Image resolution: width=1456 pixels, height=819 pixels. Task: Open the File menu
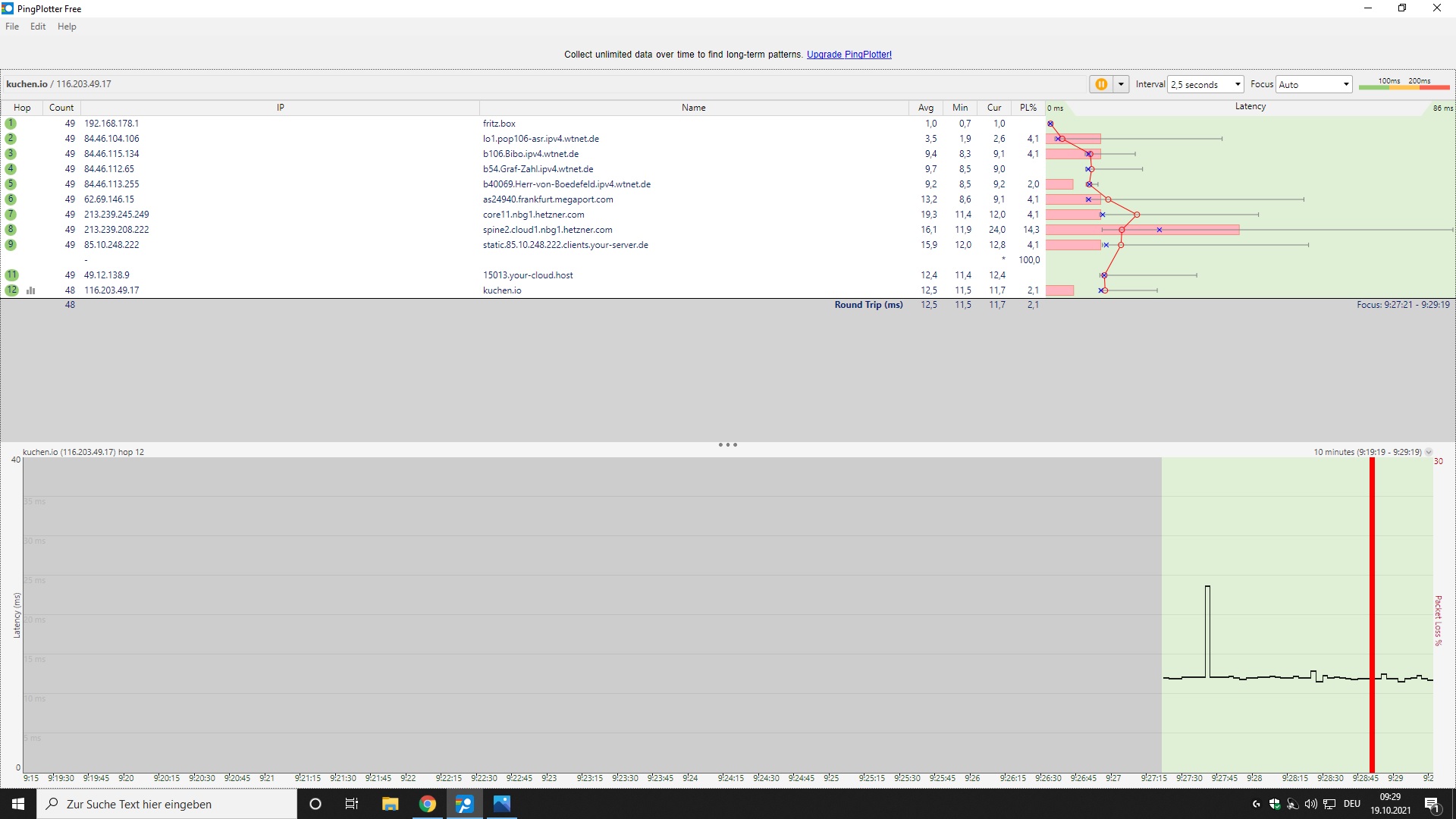(x=12, y=27)
